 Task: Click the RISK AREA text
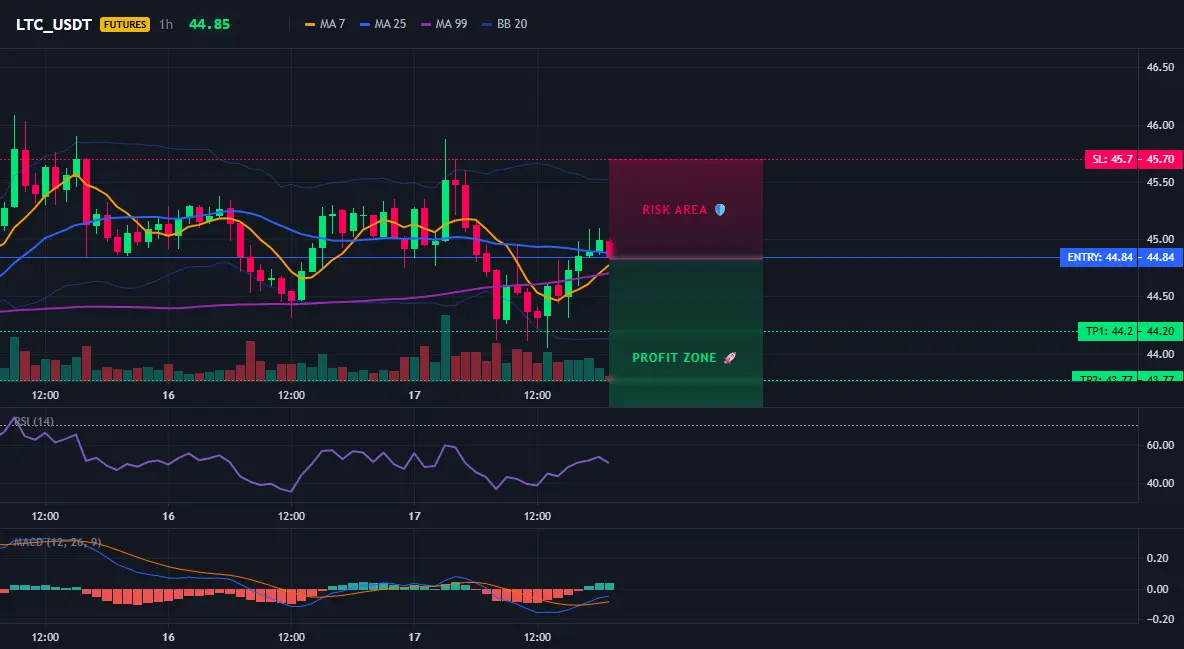click(674, 209)
